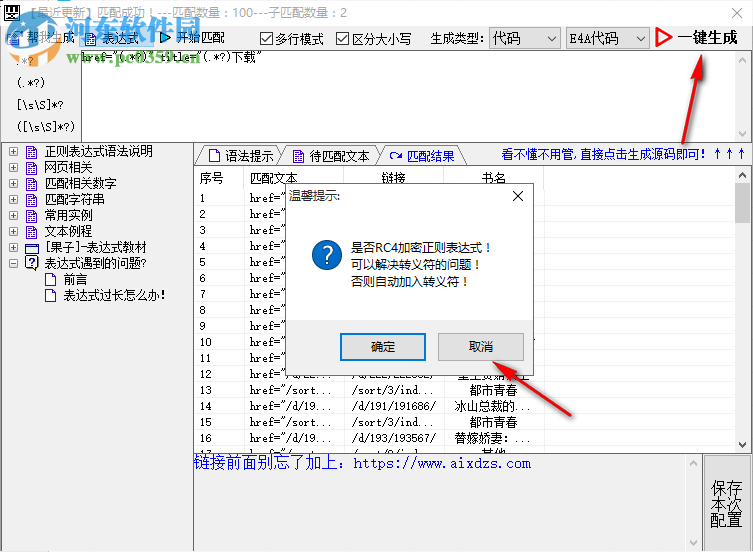
Task: Click the 一键生成 button label
Action: point(707,37)
